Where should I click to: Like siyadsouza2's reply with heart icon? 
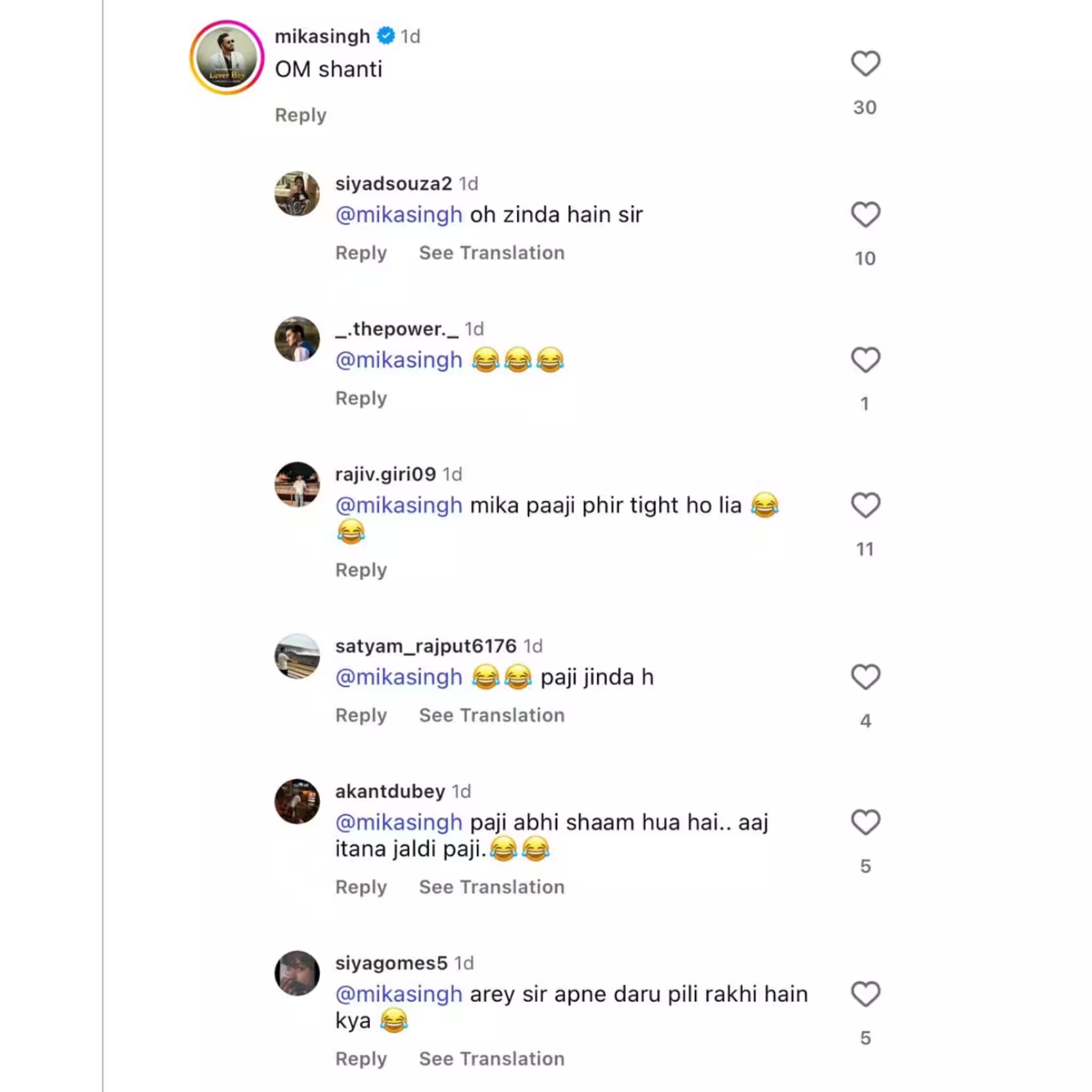(865, 215)
